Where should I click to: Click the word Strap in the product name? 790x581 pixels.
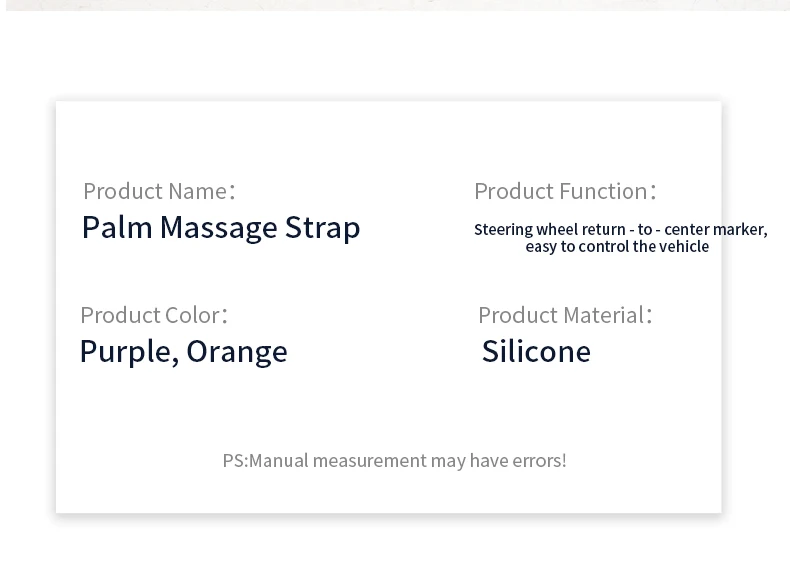click(323, 228)
